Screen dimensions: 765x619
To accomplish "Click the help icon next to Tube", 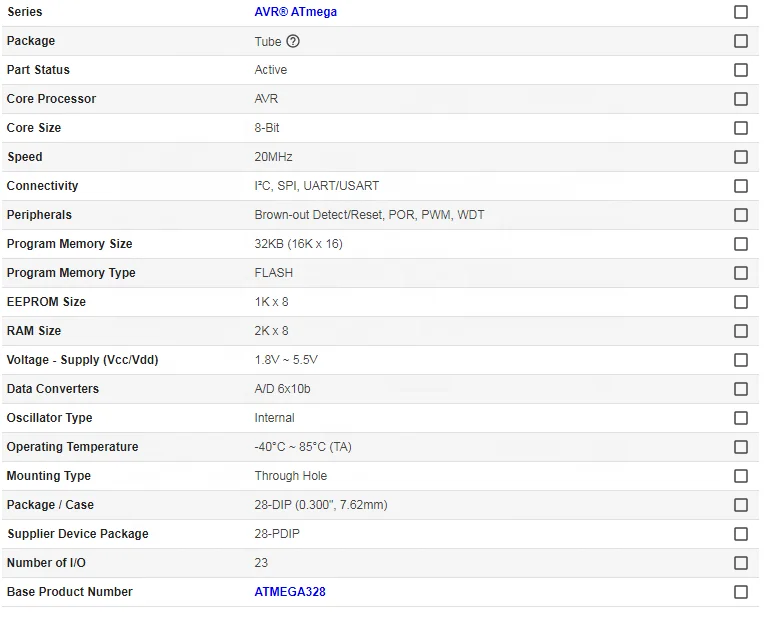I will (x=293, y=41).
